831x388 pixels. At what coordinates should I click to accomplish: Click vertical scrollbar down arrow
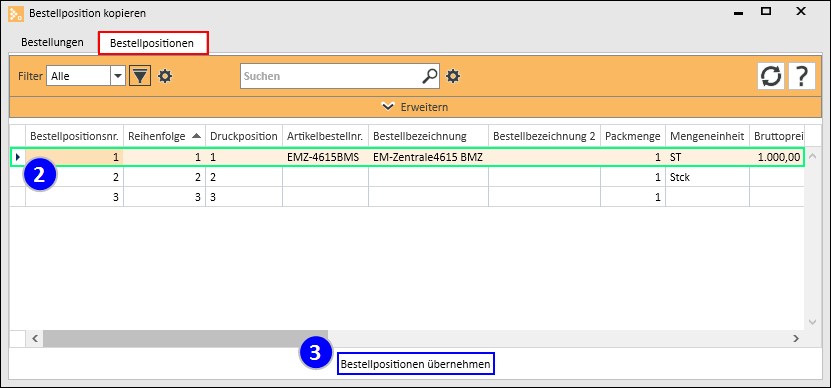813,322
